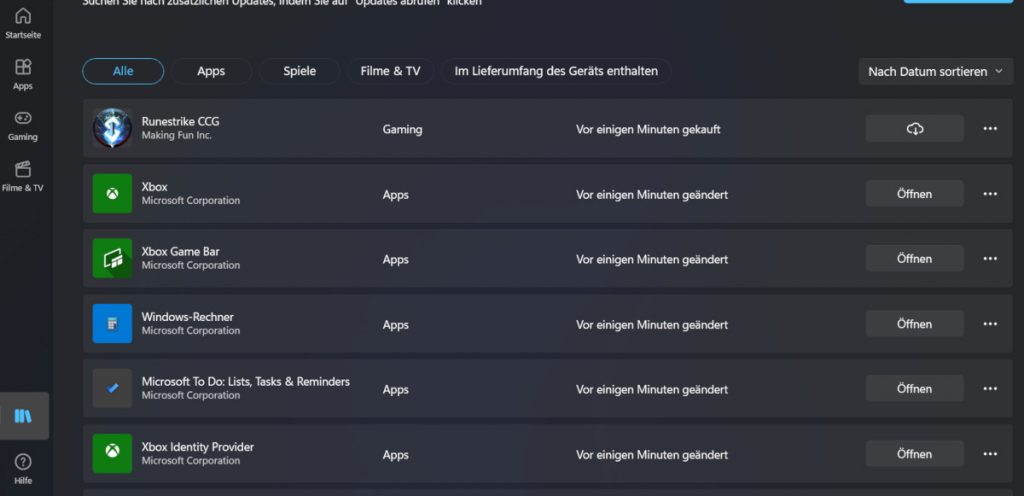The image size is (1024, 496).
Task: Click Microsoft To Do: Lists, Tasks & Reminders title
Action: click(246, 381)
